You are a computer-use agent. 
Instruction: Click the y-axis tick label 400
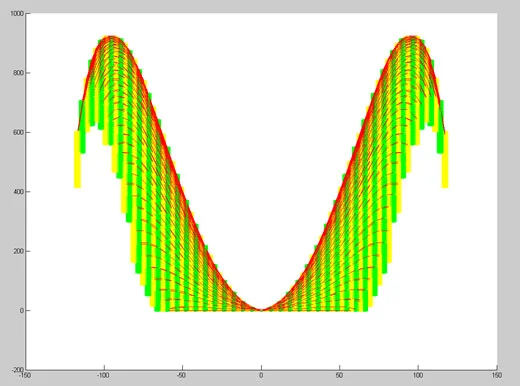[18, 192]
